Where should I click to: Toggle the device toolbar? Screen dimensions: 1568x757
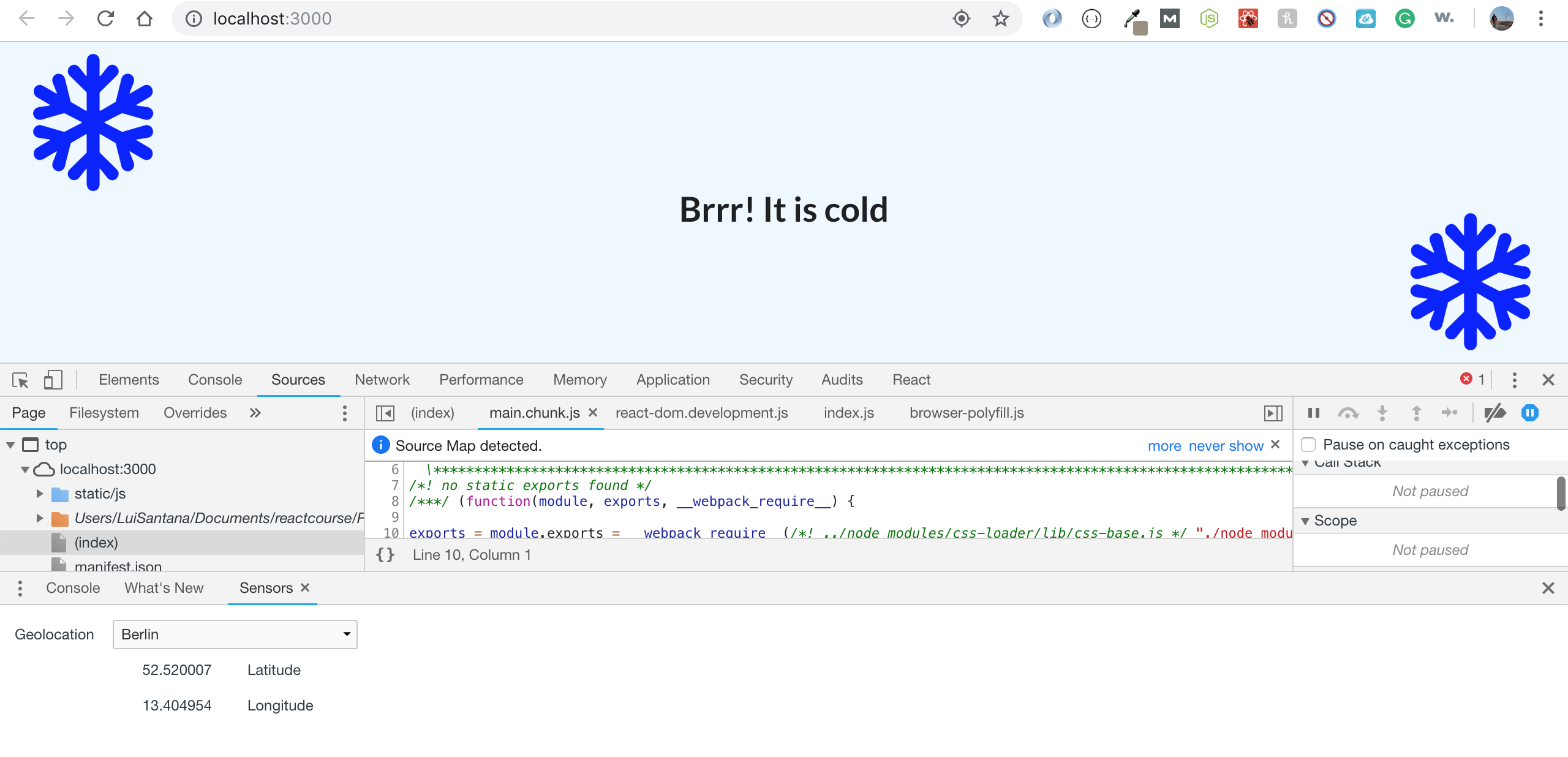(53, 380)
